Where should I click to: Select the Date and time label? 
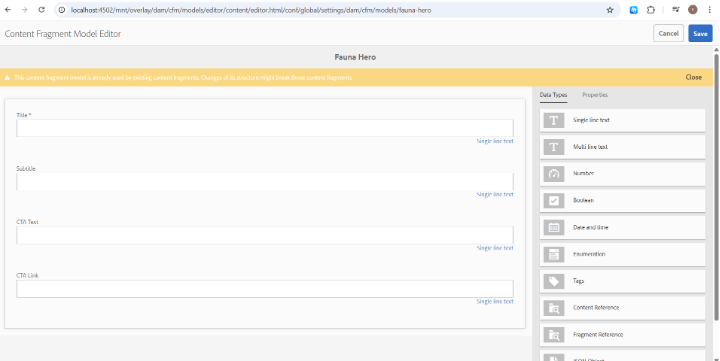(x=591, y=227)
